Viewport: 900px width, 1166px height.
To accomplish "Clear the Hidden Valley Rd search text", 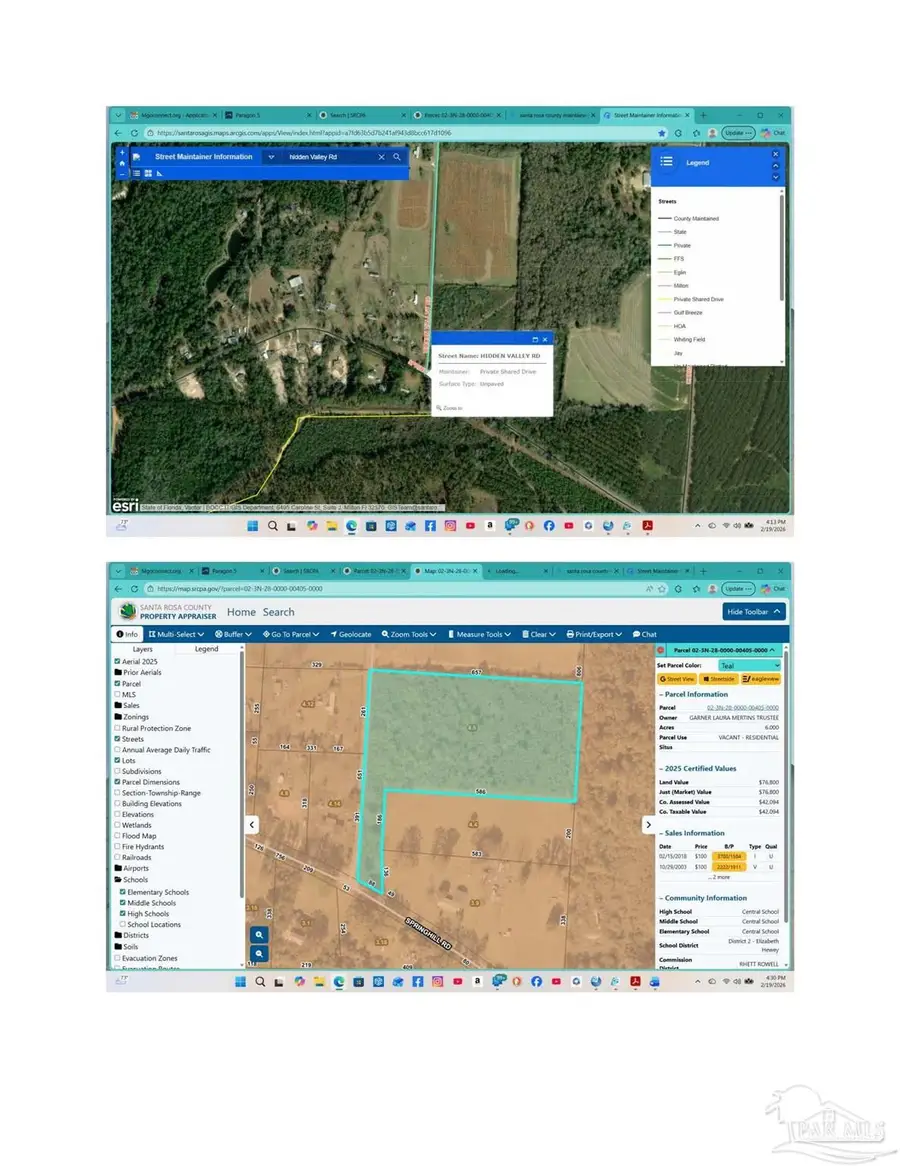I will click(x=381, y=157).
